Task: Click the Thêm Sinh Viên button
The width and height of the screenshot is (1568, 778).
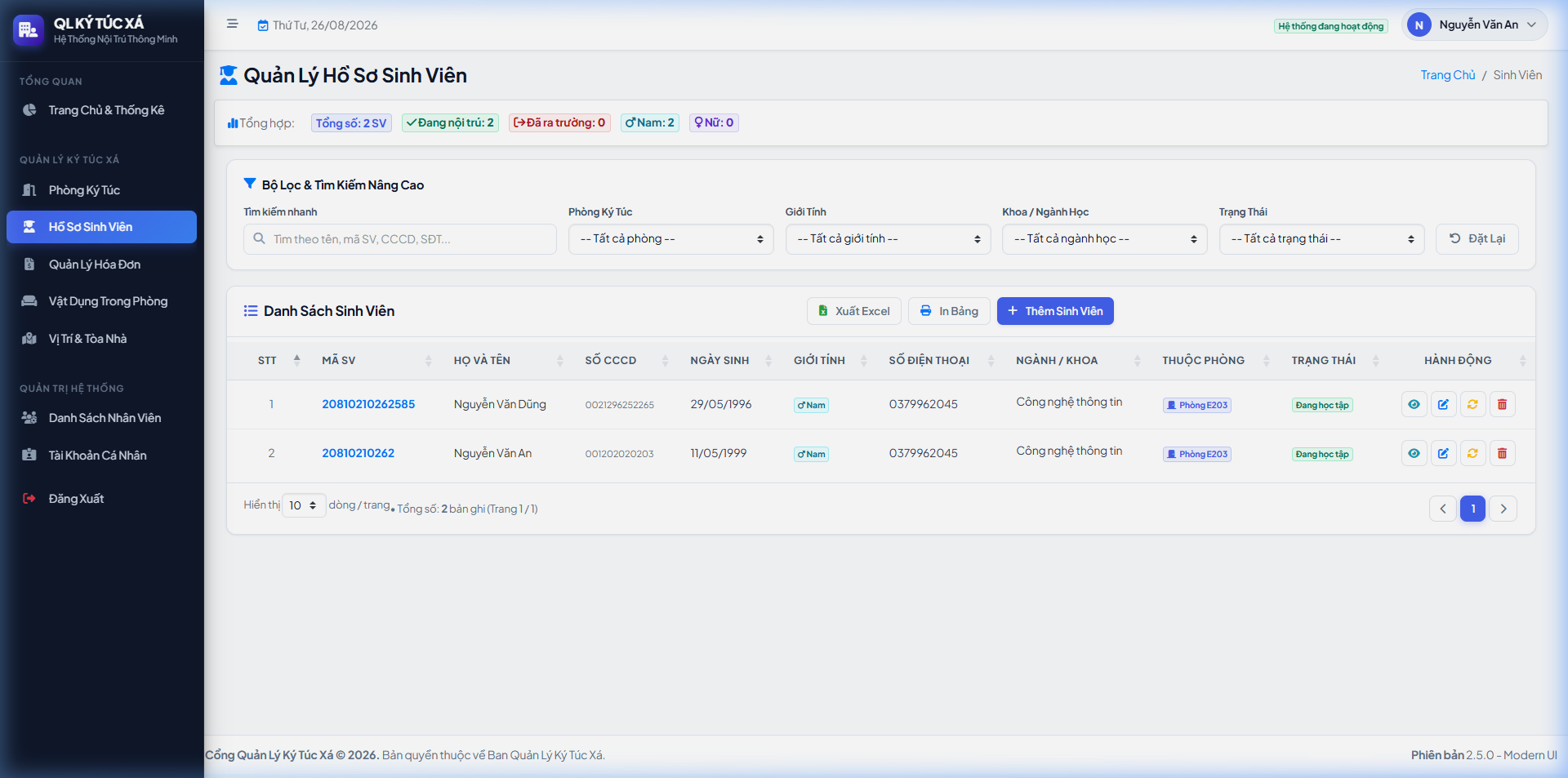Action: pos(1055,311)
